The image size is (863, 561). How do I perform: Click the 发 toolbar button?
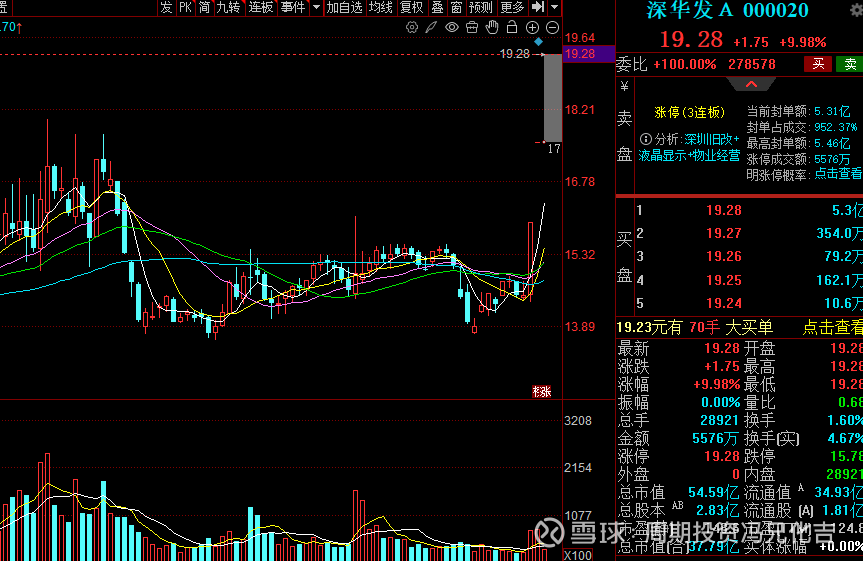166,7
